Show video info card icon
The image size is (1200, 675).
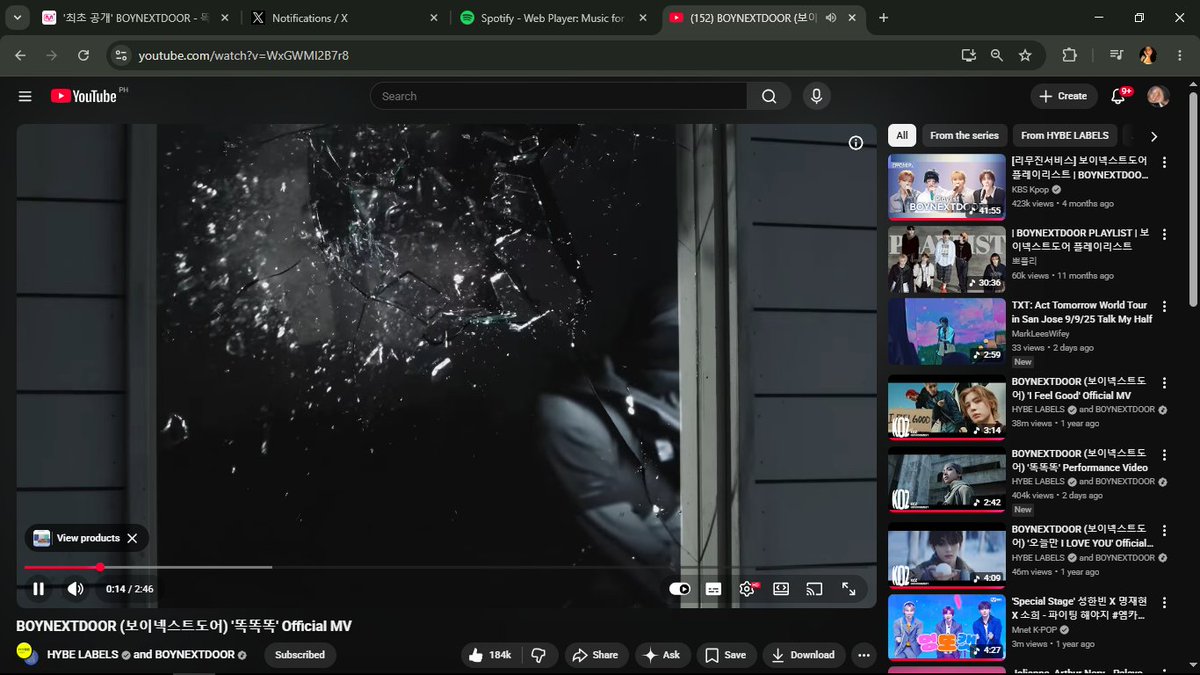(856, 143)
